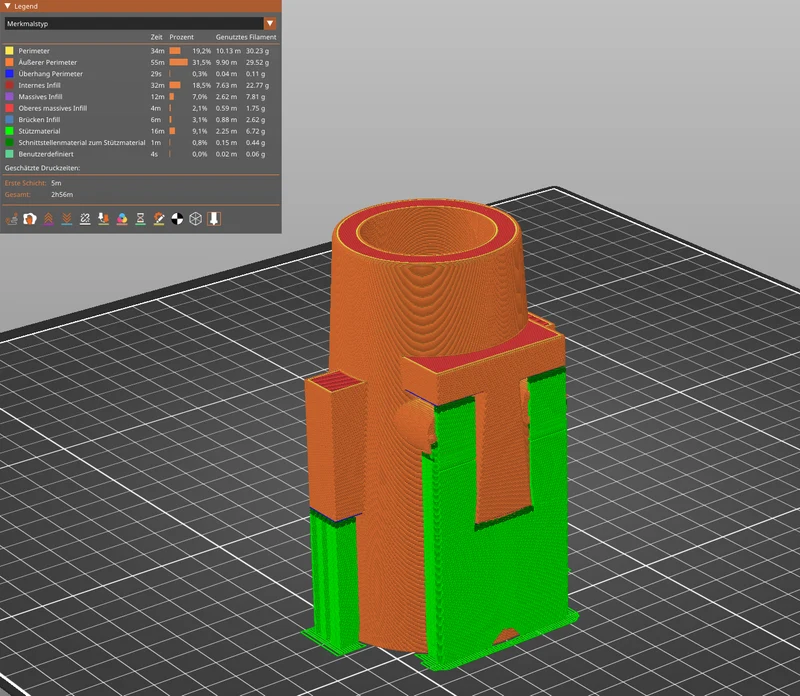Toggle retractions visibility icon
Viewport: 800px width, 696px height.
point(48,219)
